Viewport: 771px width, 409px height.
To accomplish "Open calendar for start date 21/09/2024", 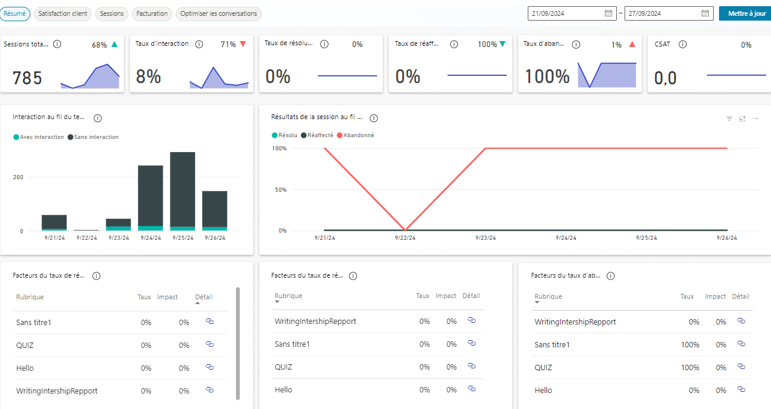I will 608,14.
